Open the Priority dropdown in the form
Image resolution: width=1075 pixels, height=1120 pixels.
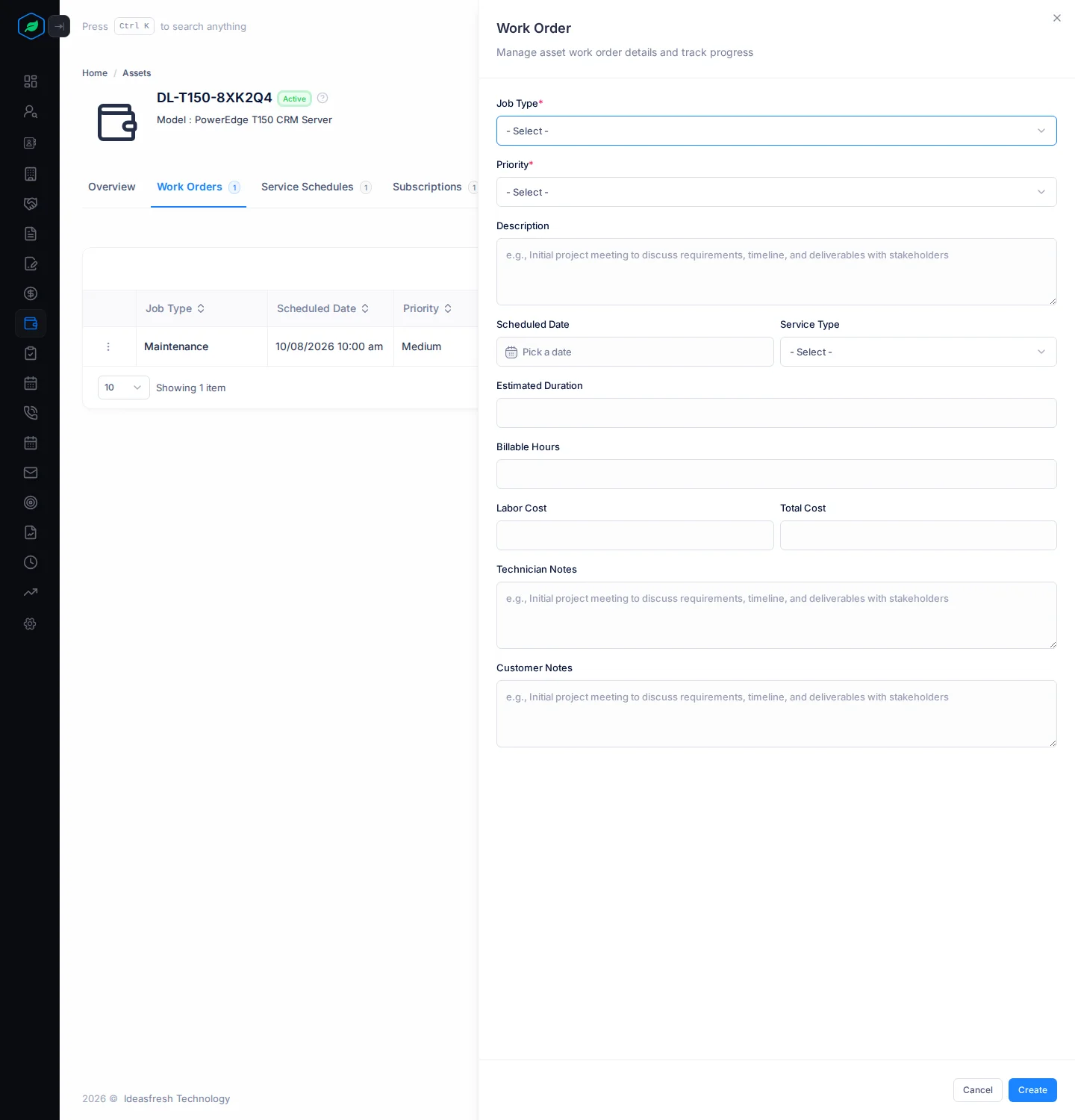[776, 192]
